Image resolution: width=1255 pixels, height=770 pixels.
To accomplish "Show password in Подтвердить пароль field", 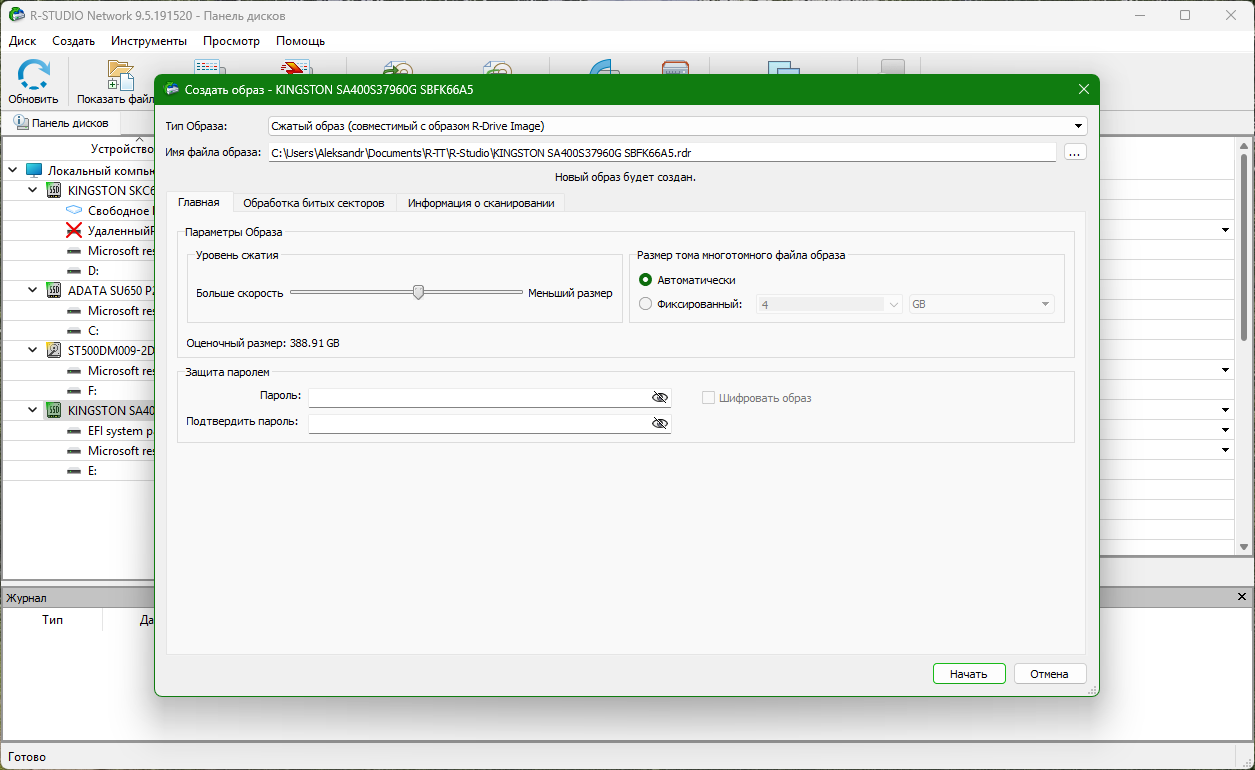I will click(659, 423).
